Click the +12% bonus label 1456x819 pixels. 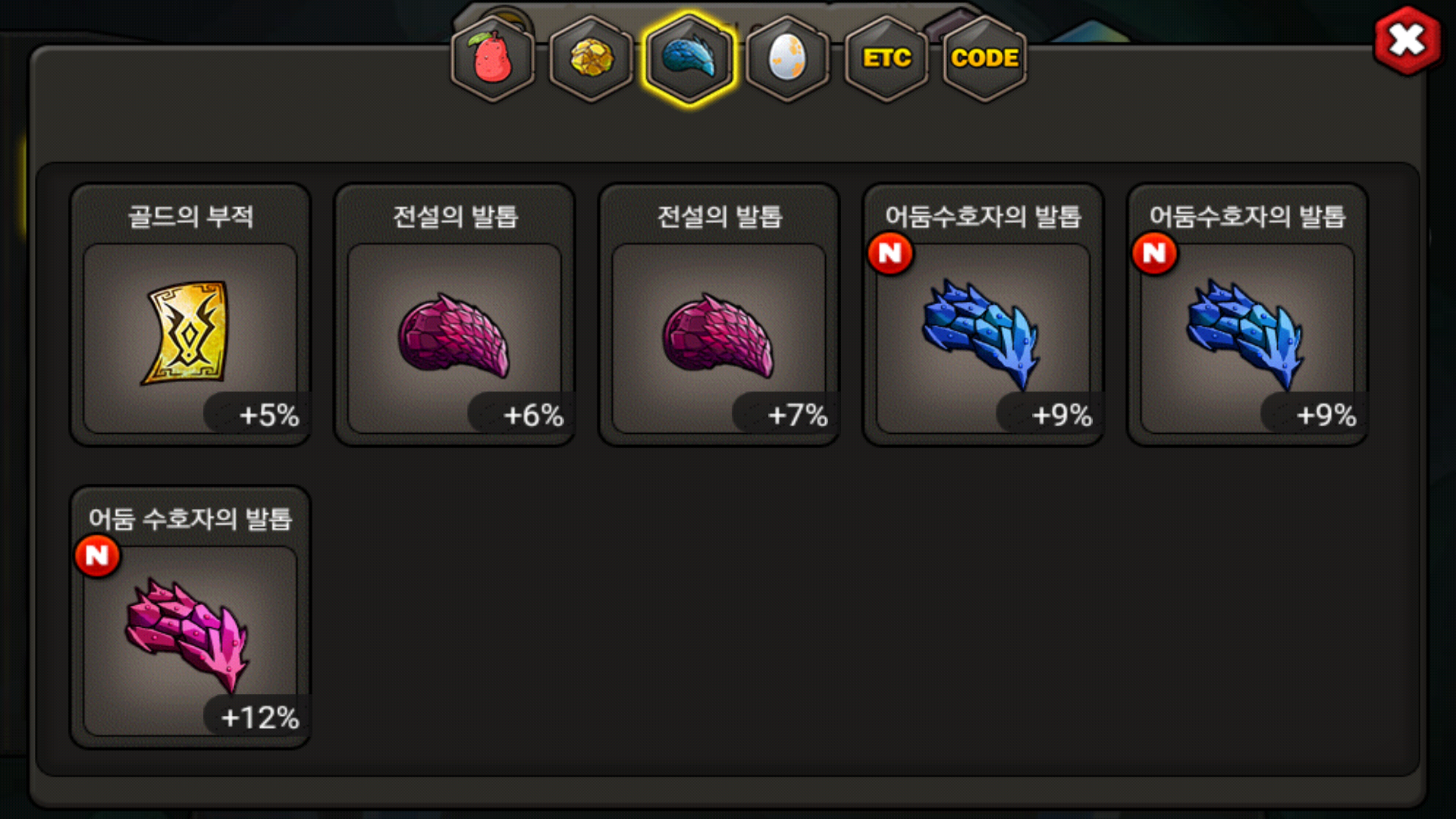[259, 717]
